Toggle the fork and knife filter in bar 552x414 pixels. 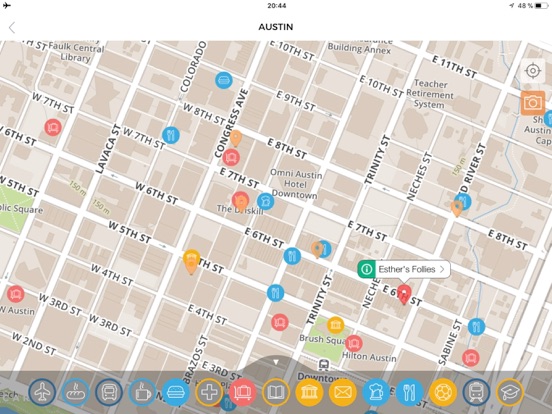(410, 392)
